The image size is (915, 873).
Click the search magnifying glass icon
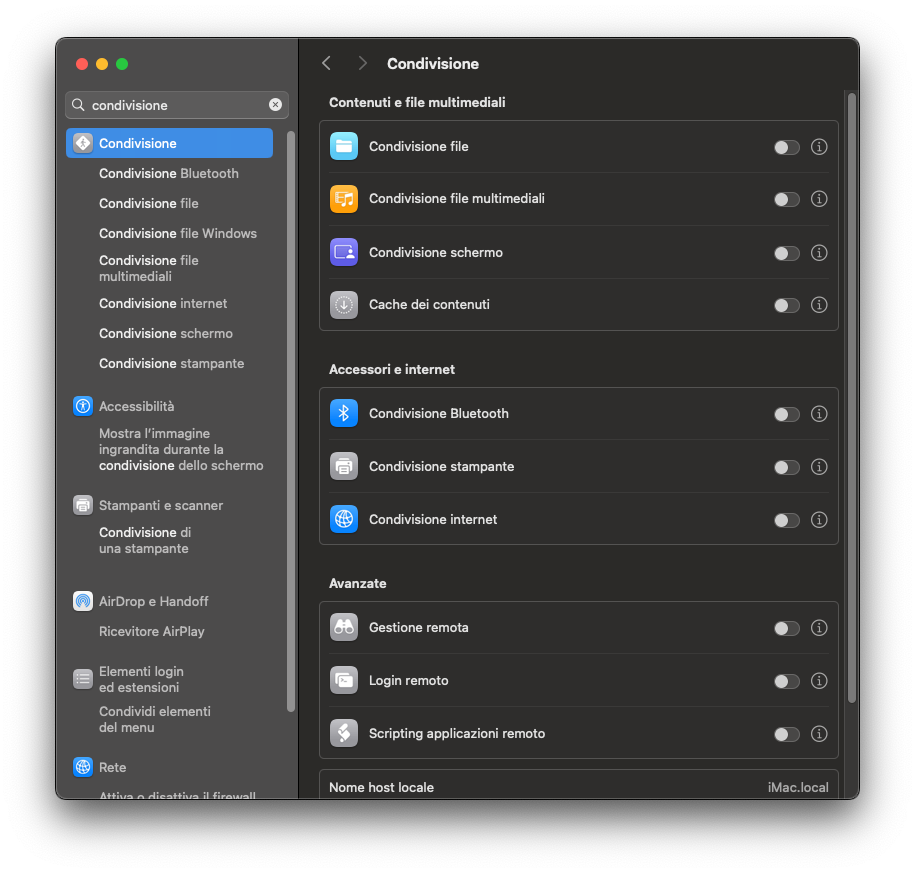78,105
